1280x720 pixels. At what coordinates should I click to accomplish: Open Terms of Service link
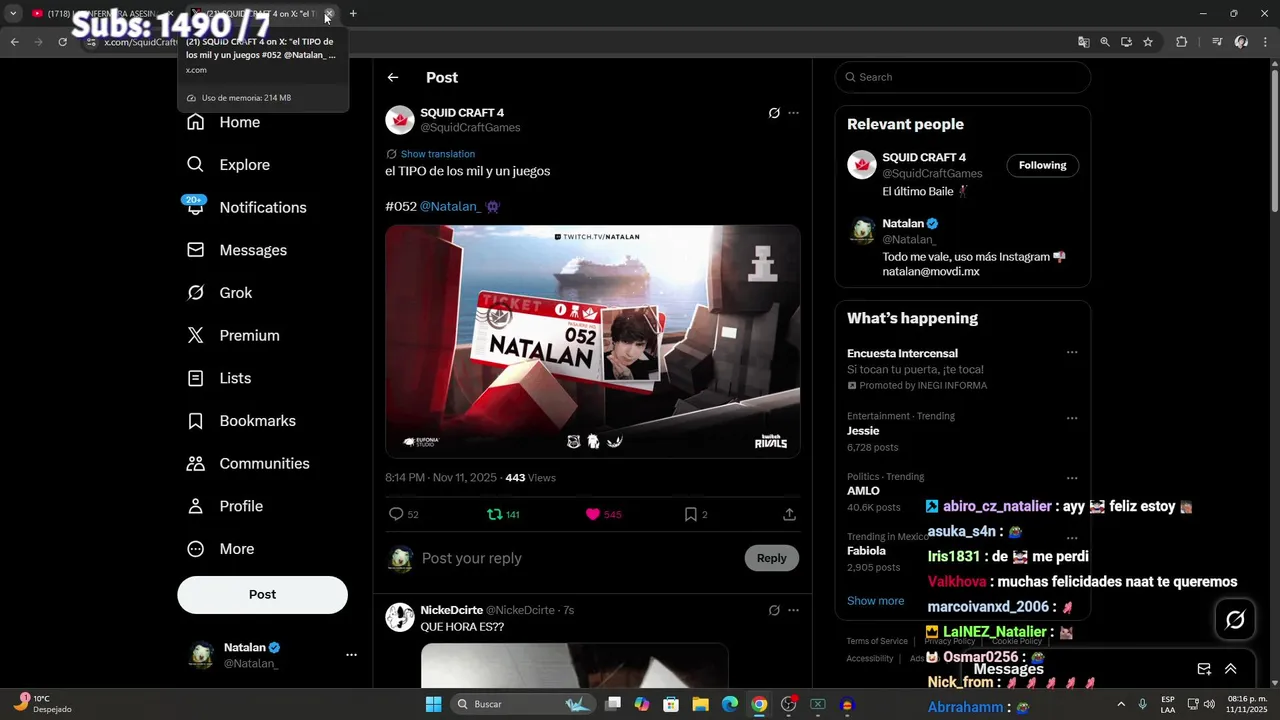(x=877, y=641)
